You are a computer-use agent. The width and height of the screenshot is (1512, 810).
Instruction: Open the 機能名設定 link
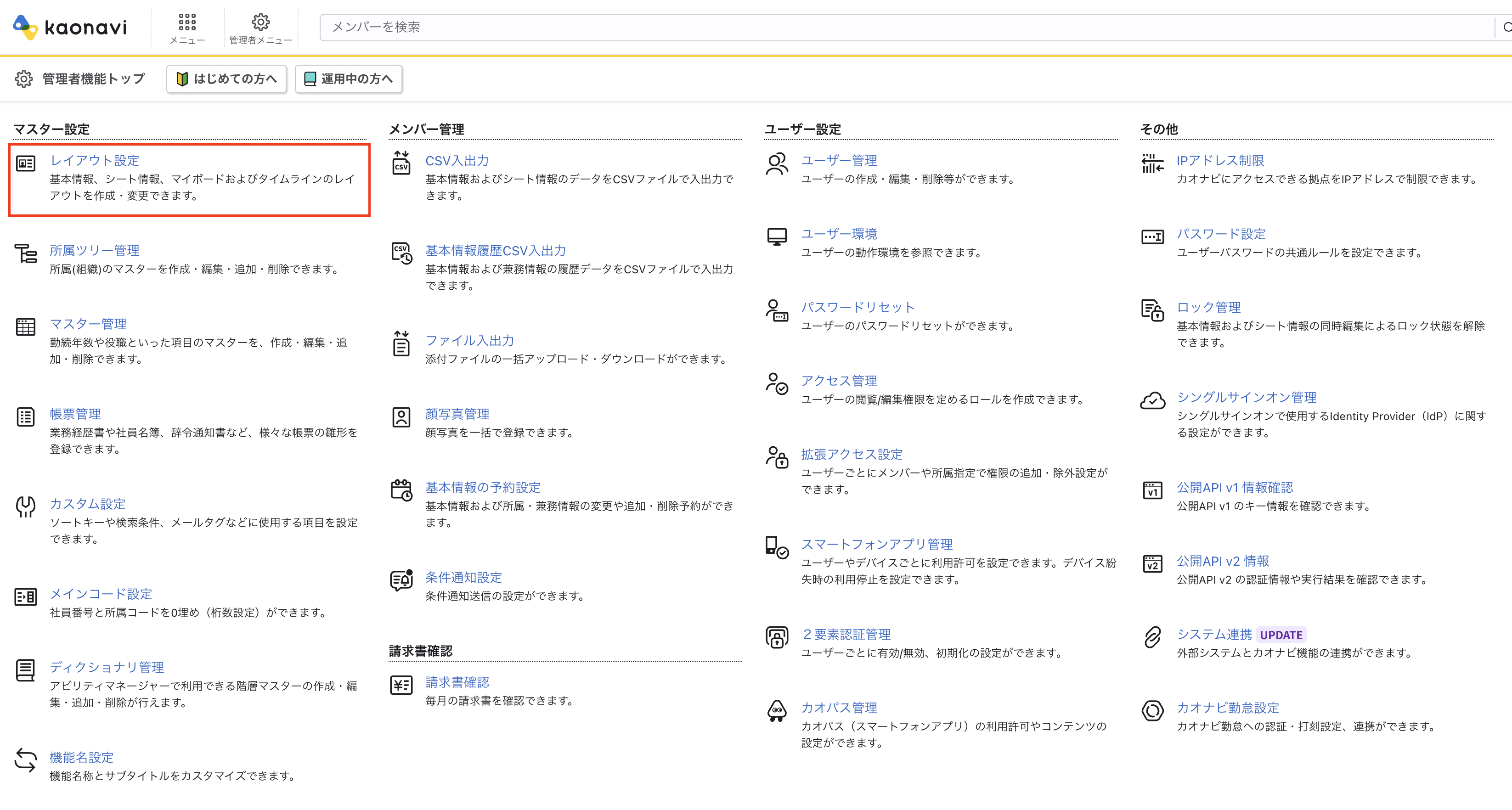tap(82, 757)
